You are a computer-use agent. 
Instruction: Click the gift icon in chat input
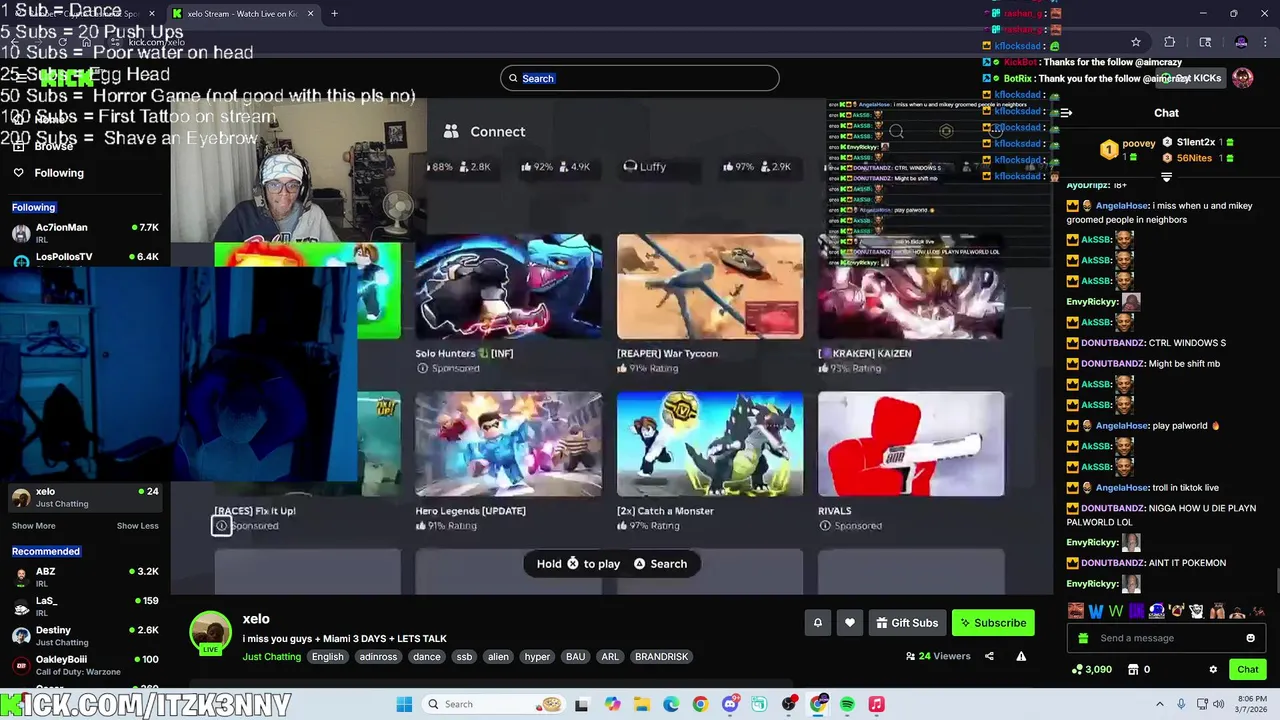click(1081, 638)
